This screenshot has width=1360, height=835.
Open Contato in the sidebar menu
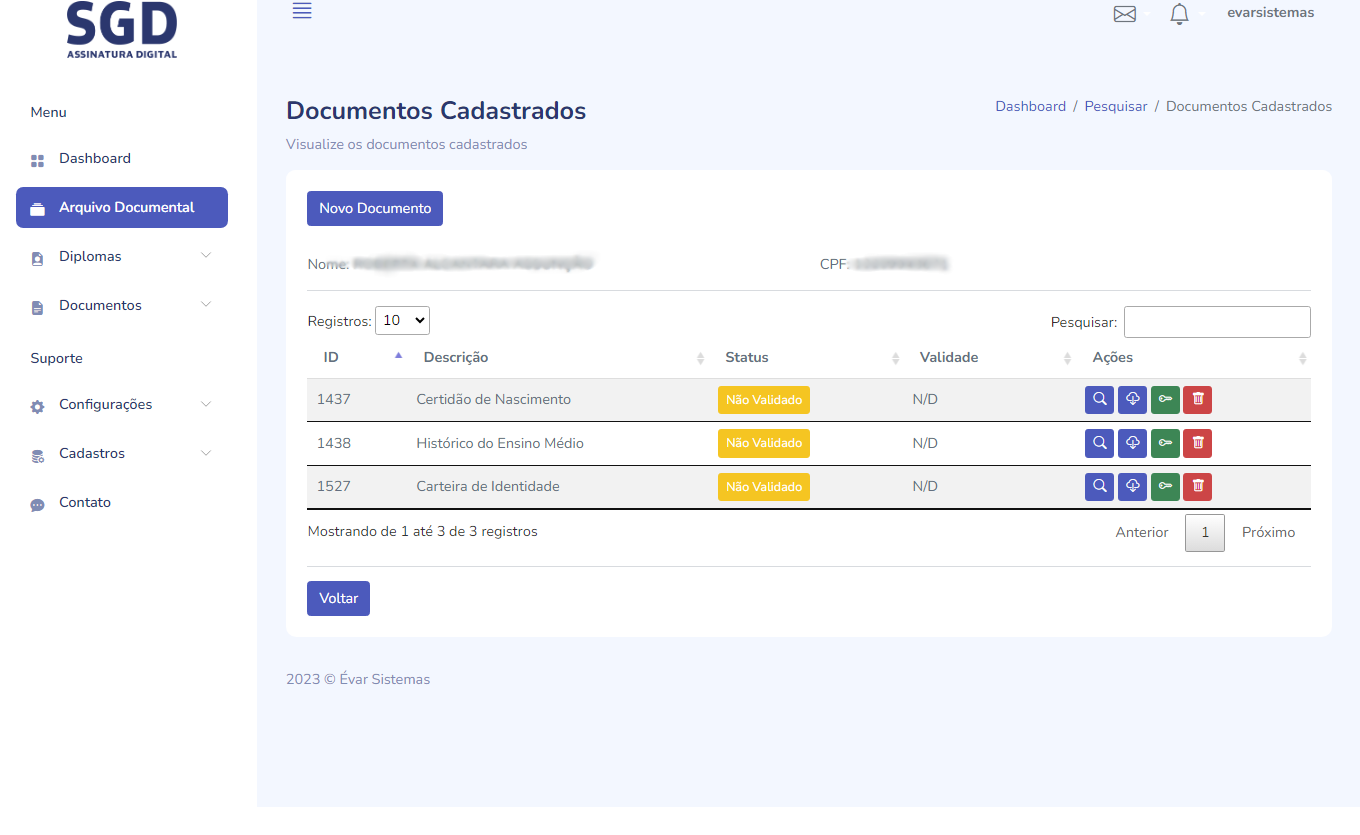[85, 503]
